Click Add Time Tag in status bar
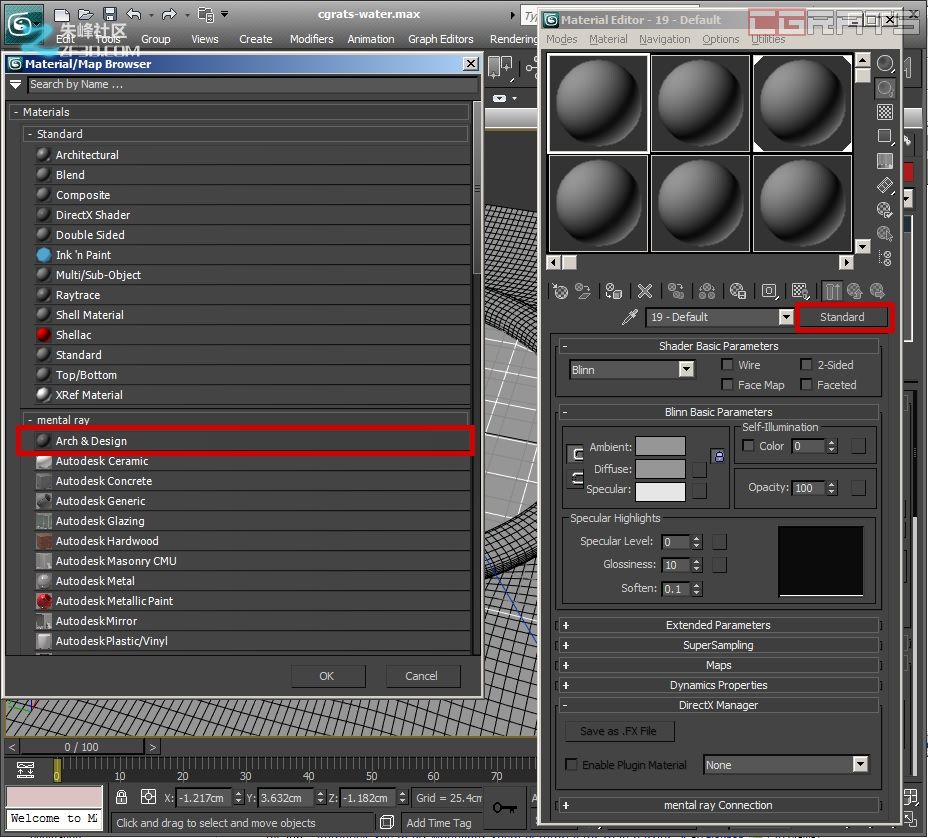Screen dimensions: 928x838 (439, 823)
